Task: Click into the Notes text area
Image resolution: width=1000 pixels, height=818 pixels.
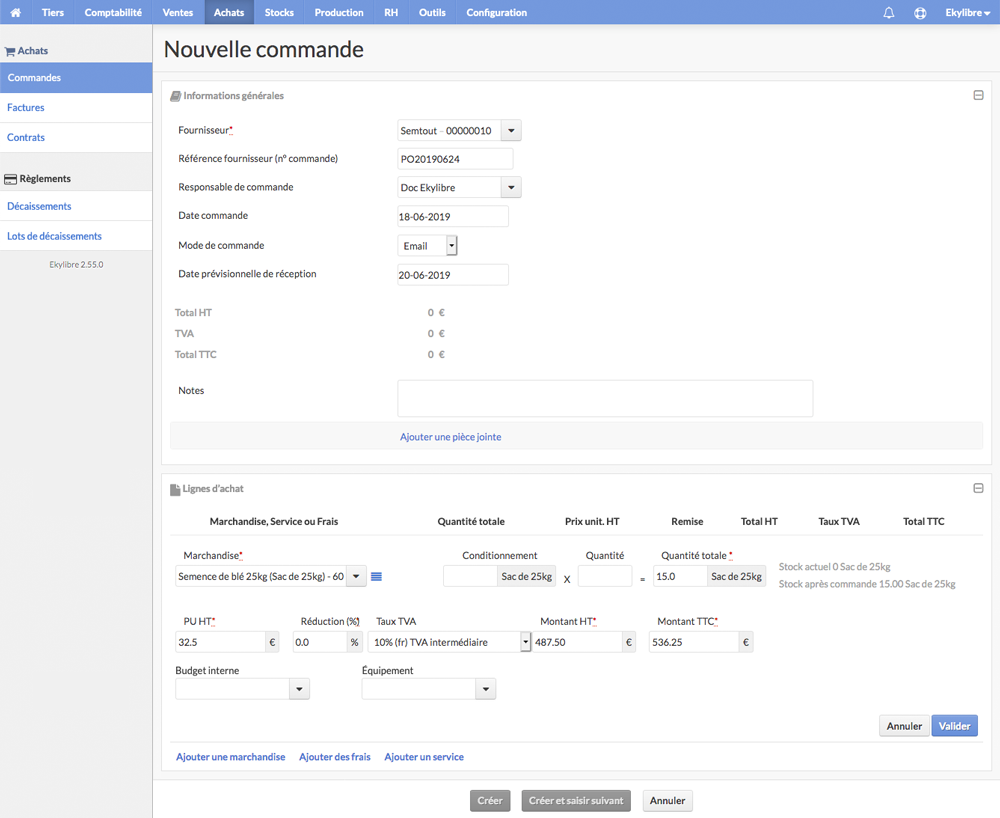Action: click(605, 398)
